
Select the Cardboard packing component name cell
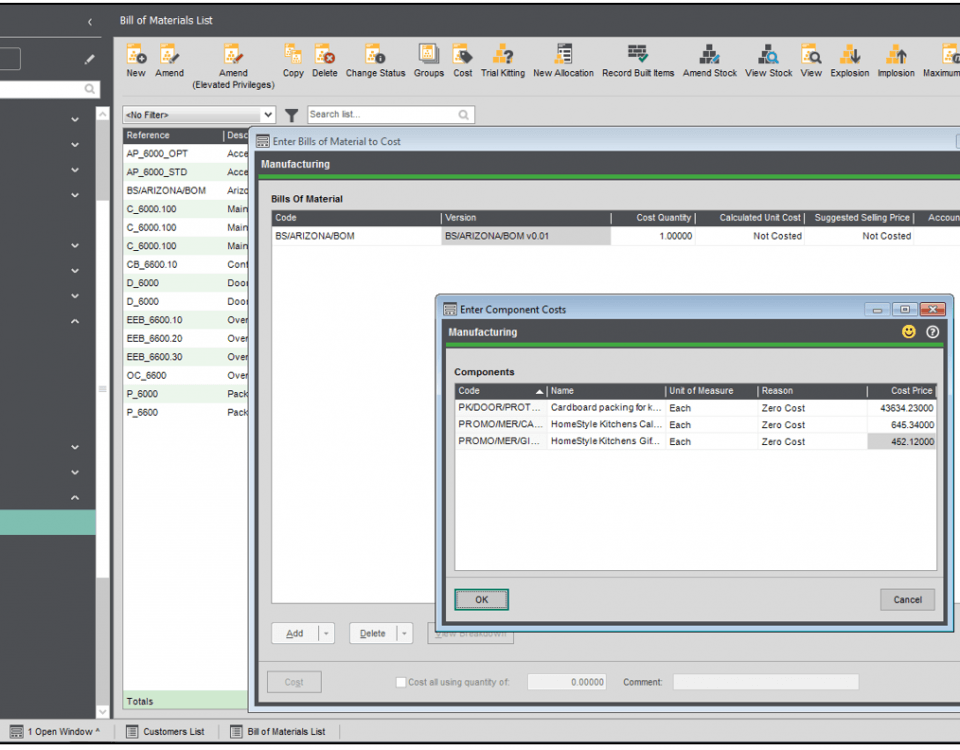tap(606, 408)
